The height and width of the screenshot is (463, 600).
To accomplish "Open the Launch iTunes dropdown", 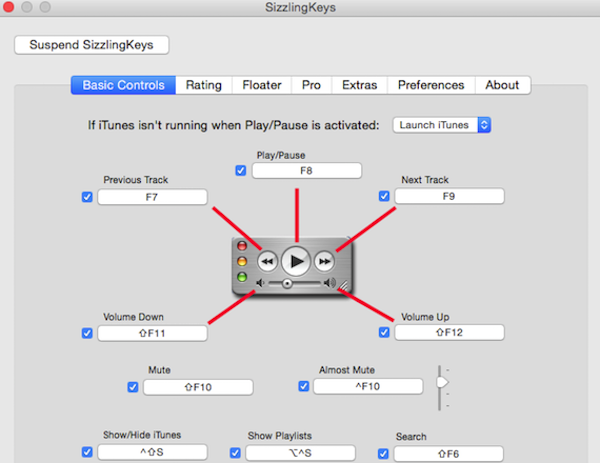I will pyautogui.click(x=442, y=125).
